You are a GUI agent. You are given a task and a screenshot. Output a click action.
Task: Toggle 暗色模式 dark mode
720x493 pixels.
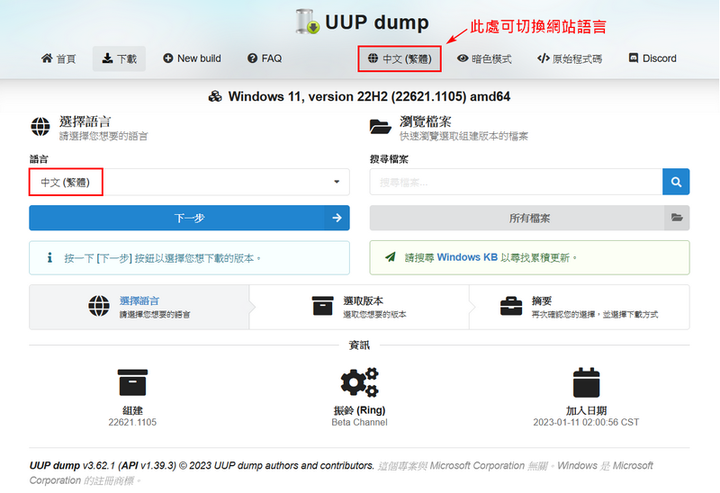click(x=484, y=59)
